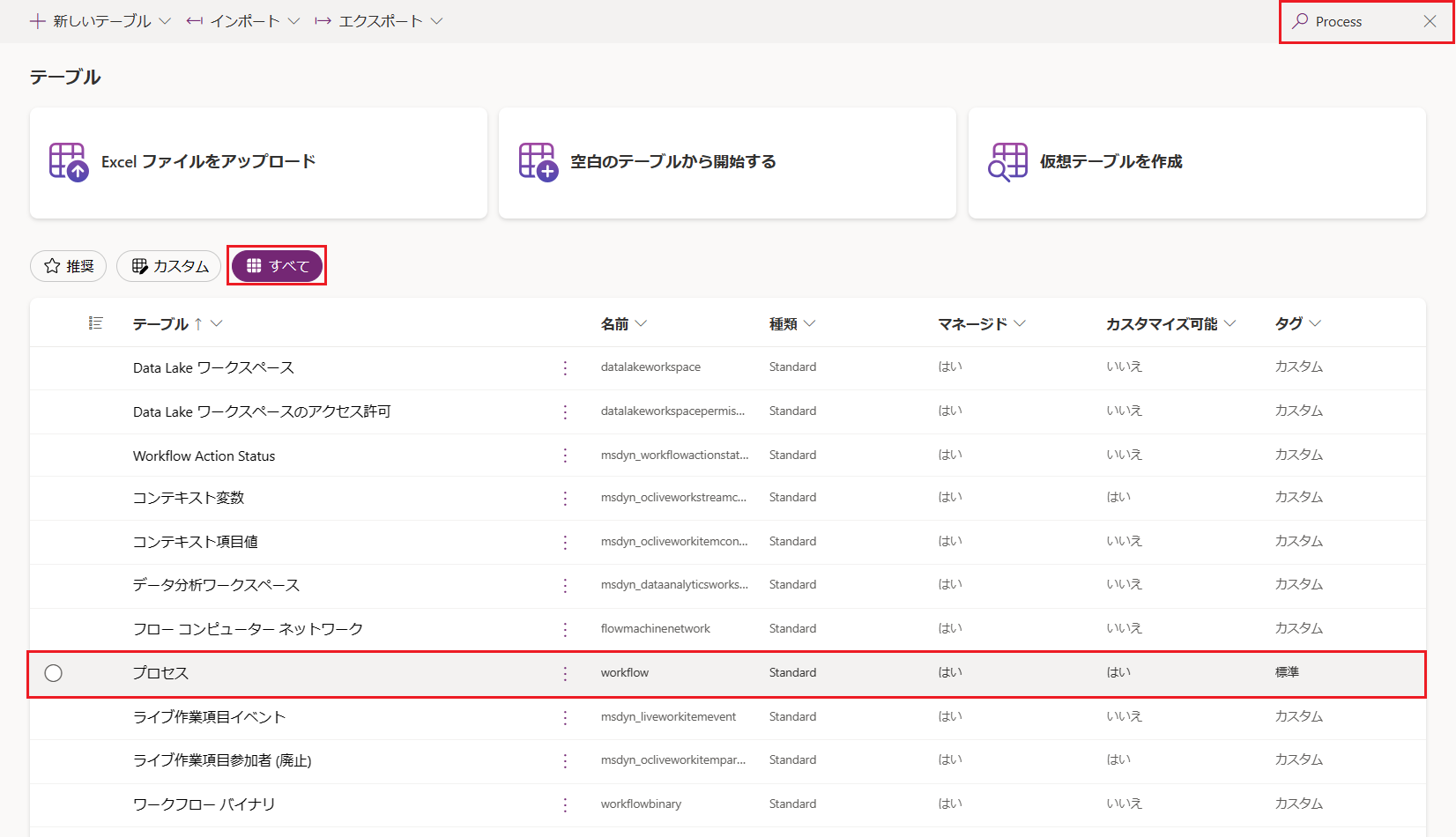Open the フロー コンピューター ネットワーク table
This screenshot has width=1456, height=837.
click(248, 629)
